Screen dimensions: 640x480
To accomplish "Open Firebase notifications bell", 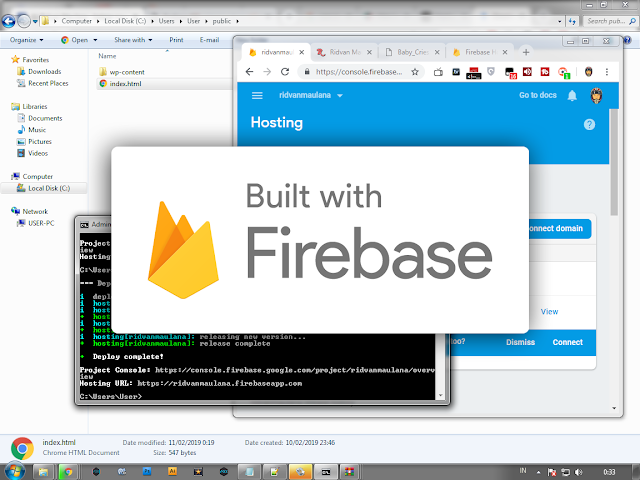I will (x=572, y=96).
